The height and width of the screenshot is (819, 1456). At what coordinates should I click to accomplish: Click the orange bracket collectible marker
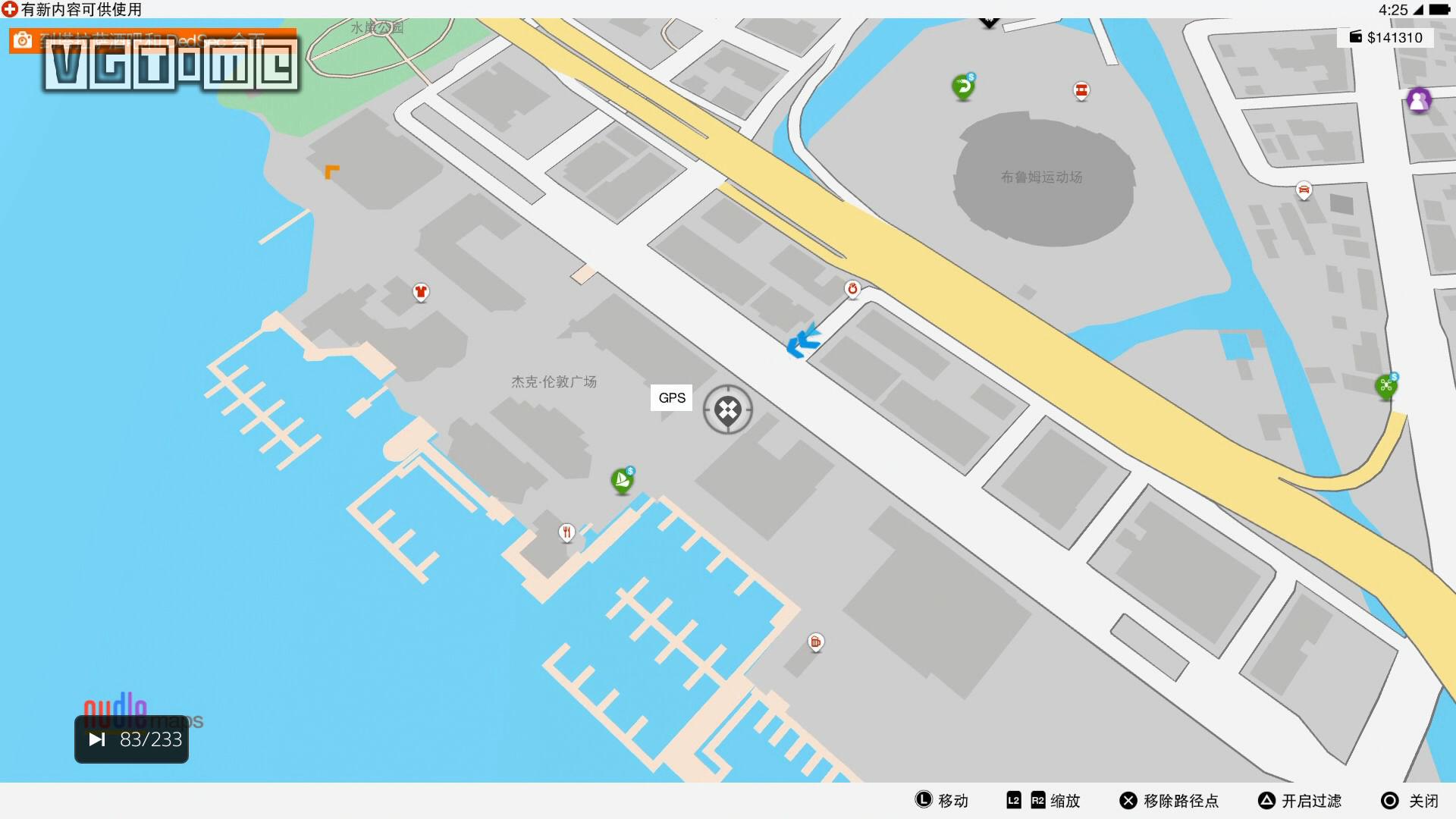click(331, 172)
